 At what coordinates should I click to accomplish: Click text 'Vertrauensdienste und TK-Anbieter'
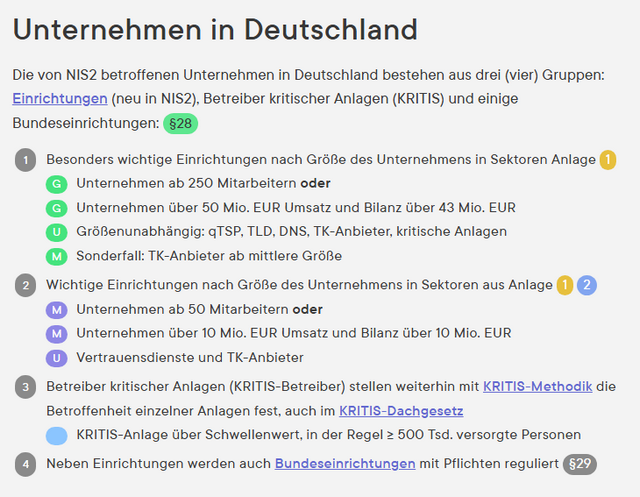(190, 357)
